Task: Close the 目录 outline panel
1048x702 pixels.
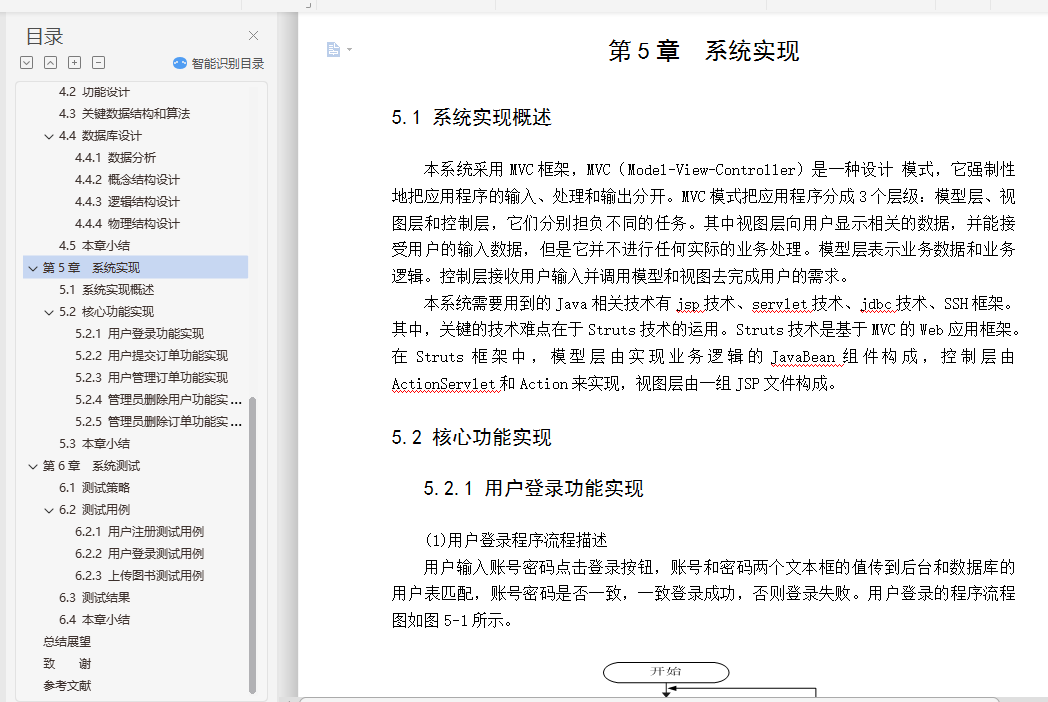Action: pos(253,35)
